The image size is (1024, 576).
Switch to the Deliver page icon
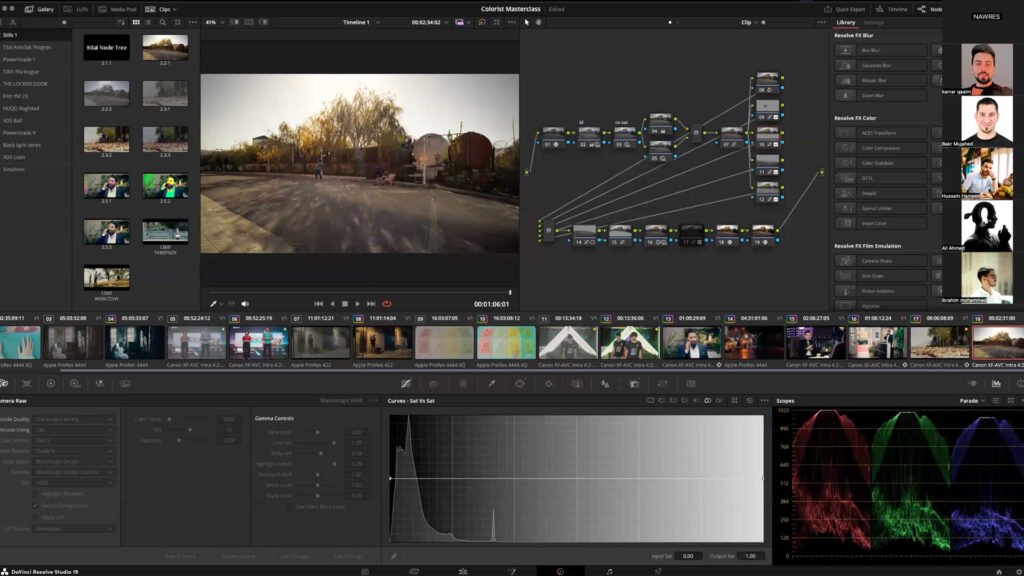point(658,571)
